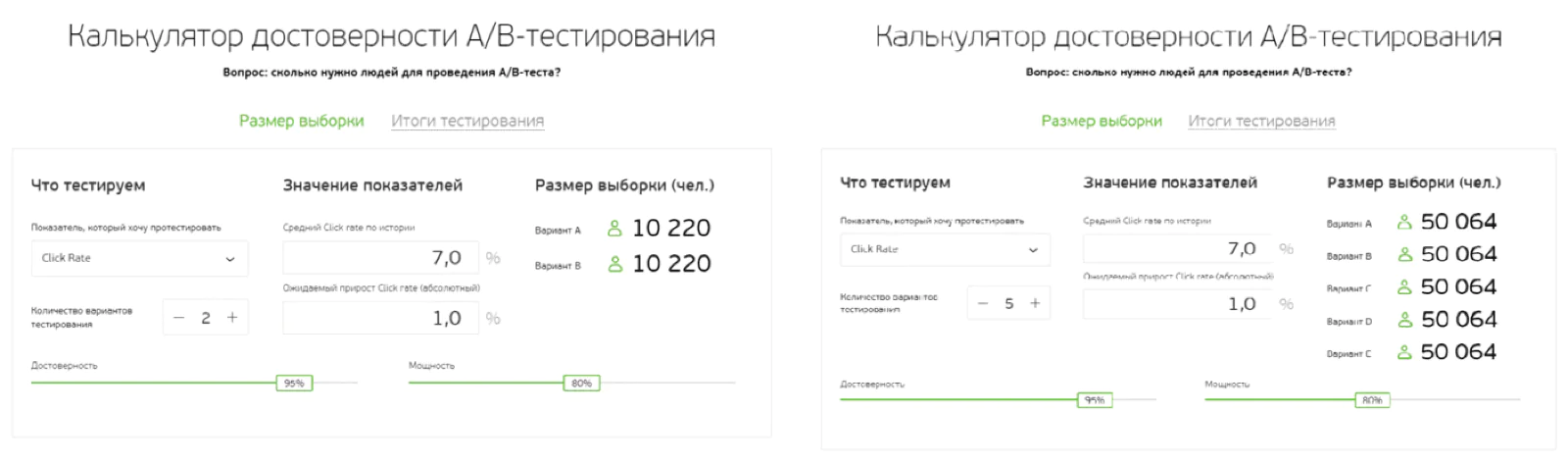Decrease variants count with minus in left panel
The height and width of the screenshot is (464, 1568).
tap(178, 318)
